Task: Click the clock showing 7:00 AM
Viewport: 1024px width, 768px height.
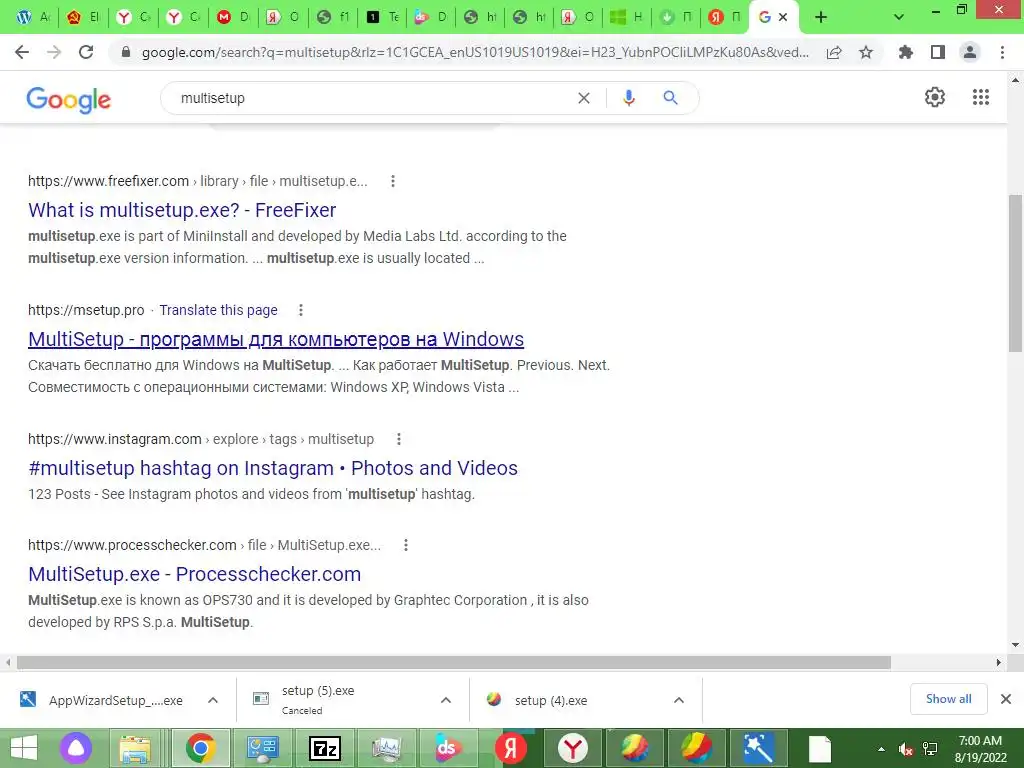Action: tap(980, 741)
